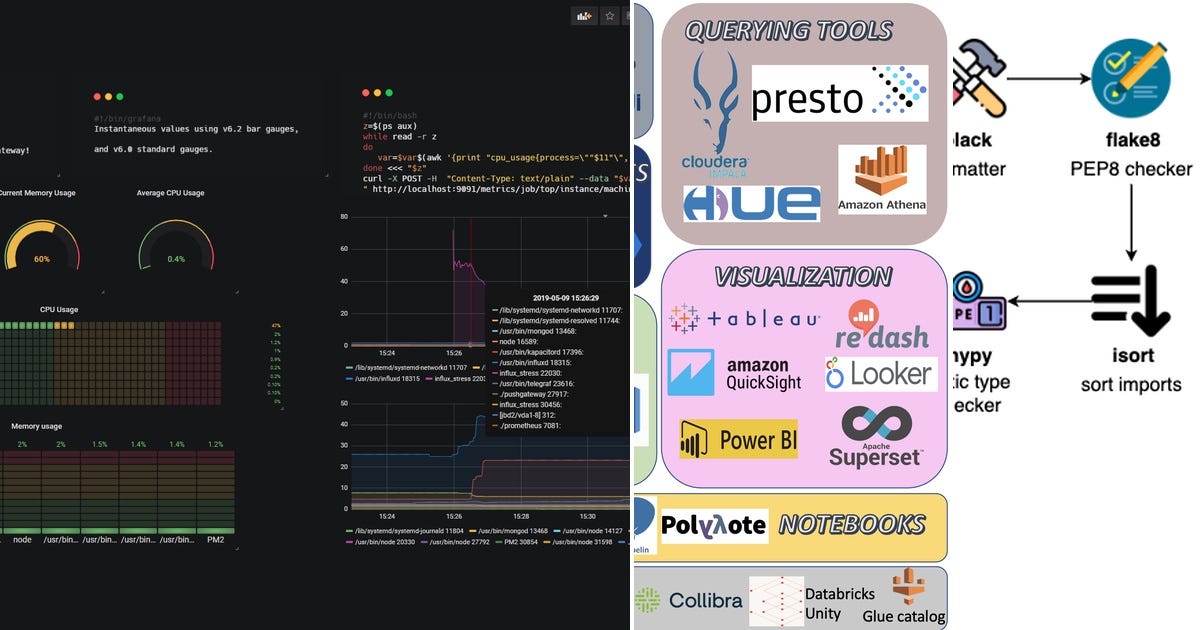The image size is (1200, 630).
Task: Click red dot above the #!/bin/bash script
Action: 366,93
